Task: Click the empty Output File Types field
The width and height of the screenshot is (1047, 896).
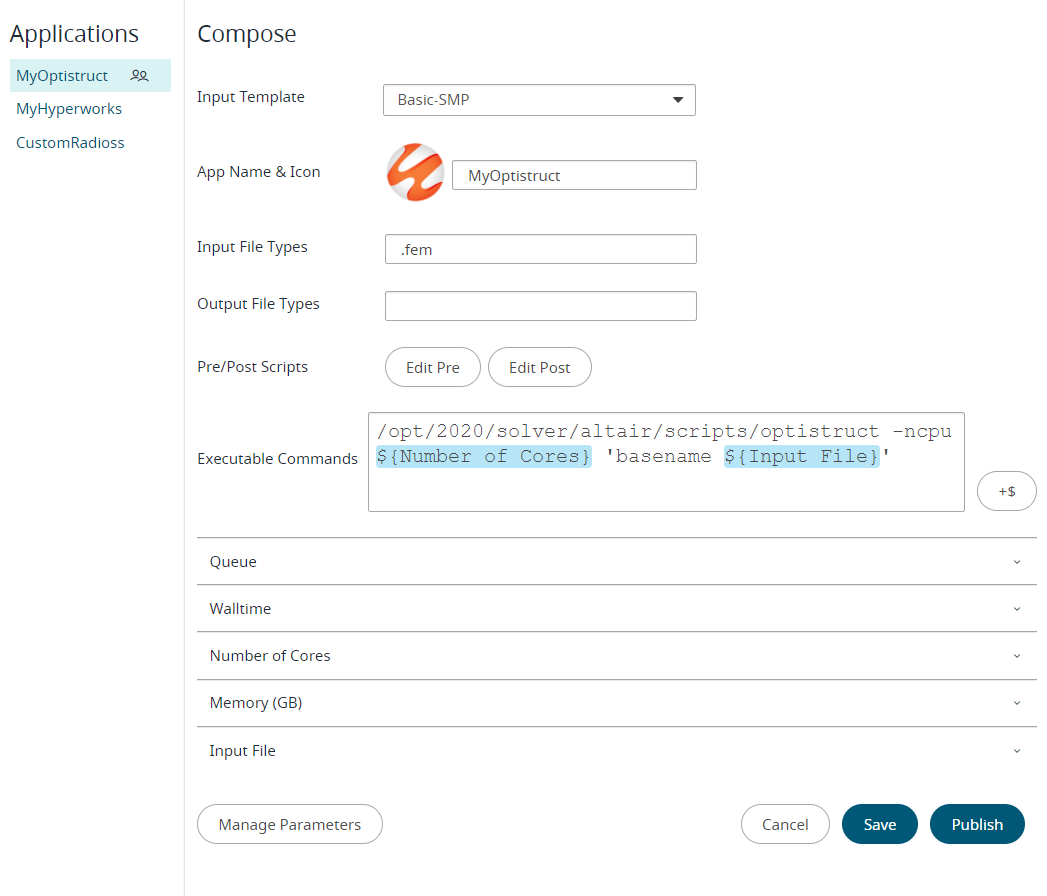Action: (x=540, y=306)
